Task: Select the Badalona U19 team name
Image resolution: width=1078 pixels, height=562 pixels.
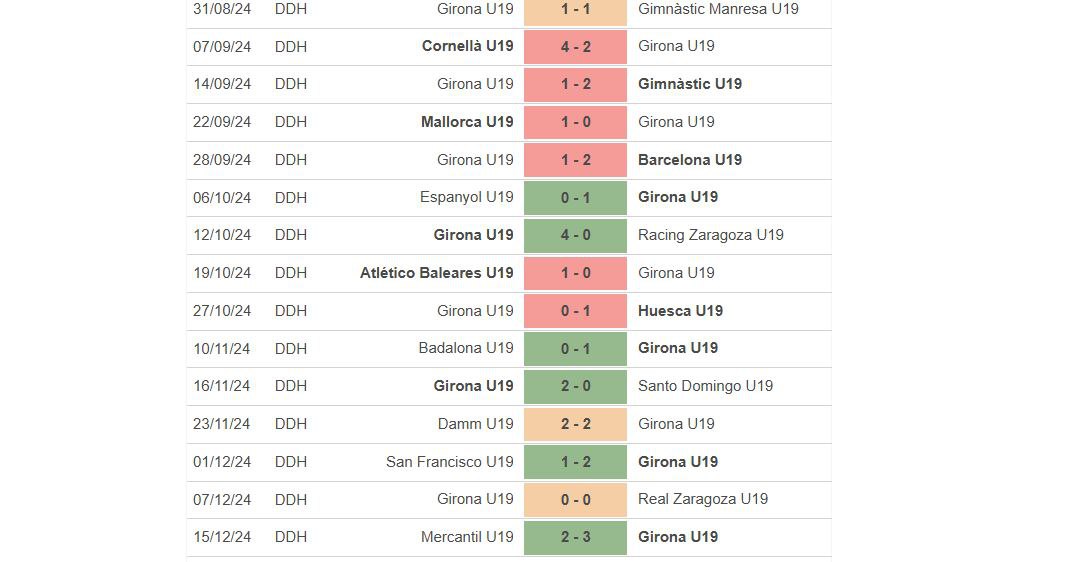Action: pyautogui.click(x=465, y=348)
